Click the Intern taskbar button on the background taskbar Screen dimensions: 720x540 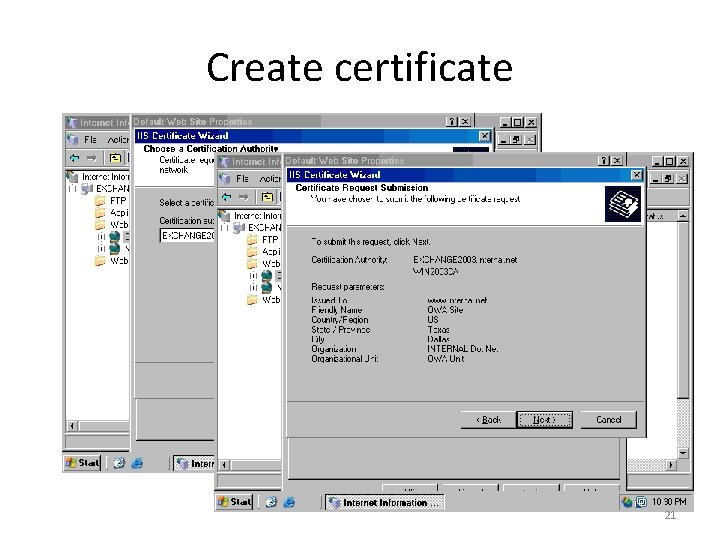click(195, 464)
